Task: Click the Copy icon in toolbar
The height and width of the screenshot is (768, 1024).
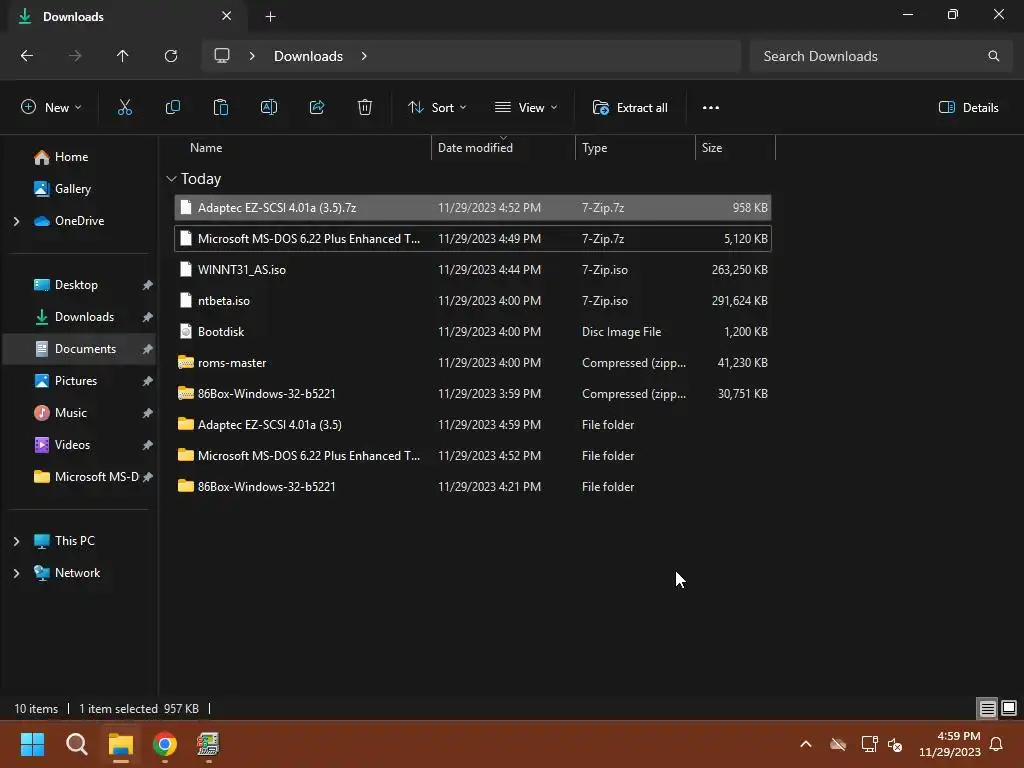Action: pyautogui.click(x=172, y=108)
